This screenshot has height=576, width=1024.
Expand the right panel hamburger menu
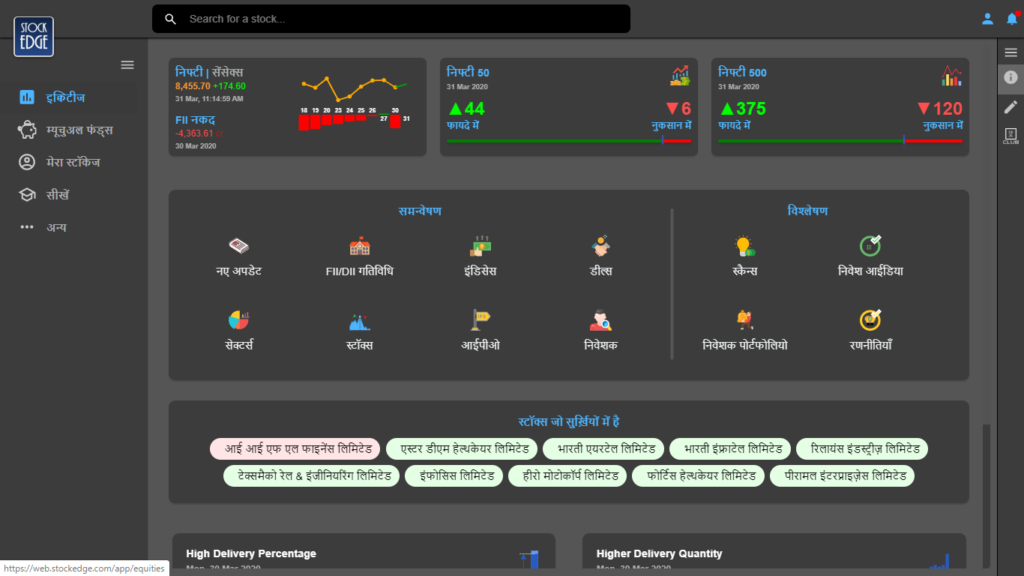1011,52
